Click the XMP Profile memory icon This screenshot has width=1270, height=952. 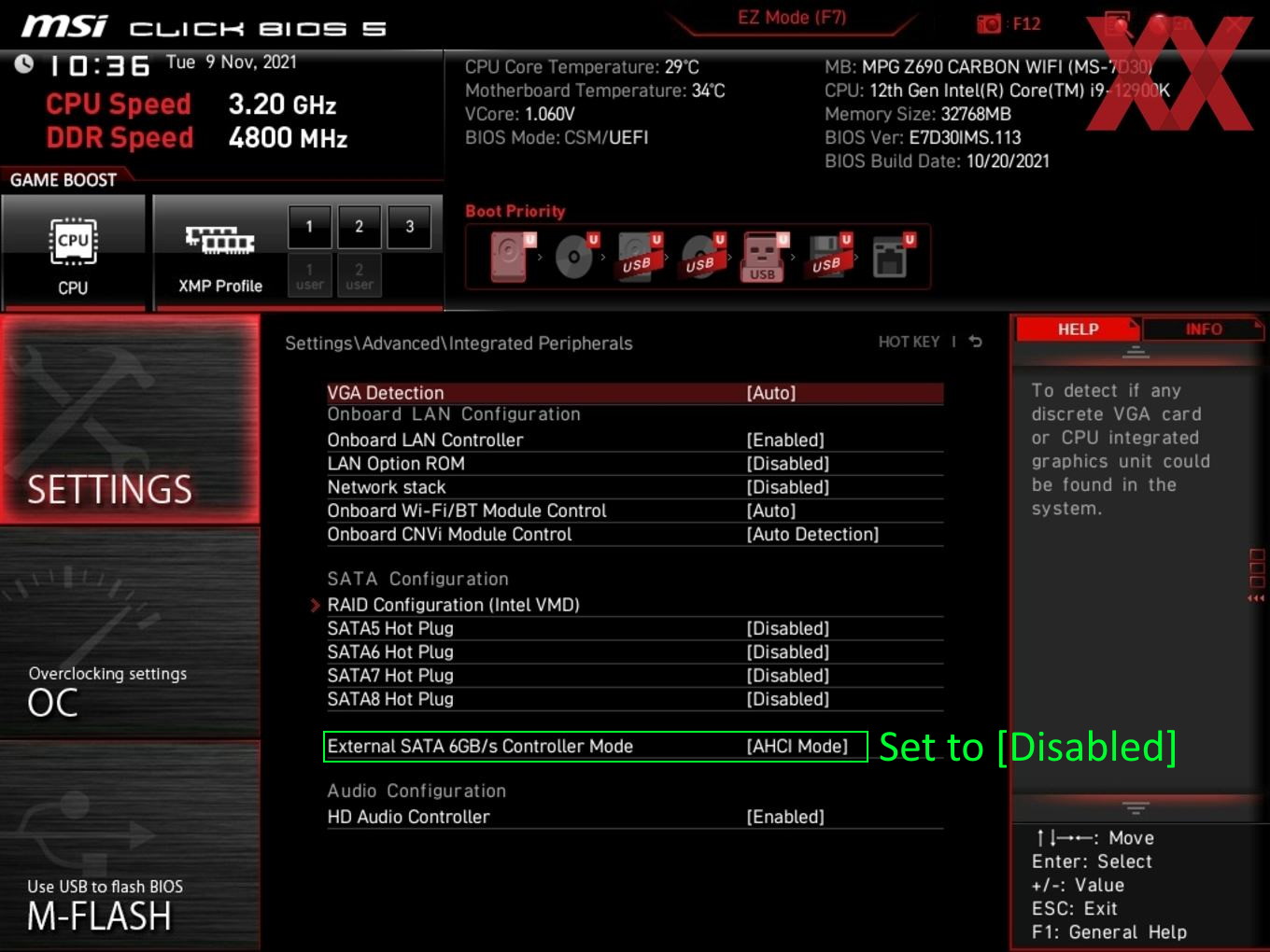click(219, 240)
